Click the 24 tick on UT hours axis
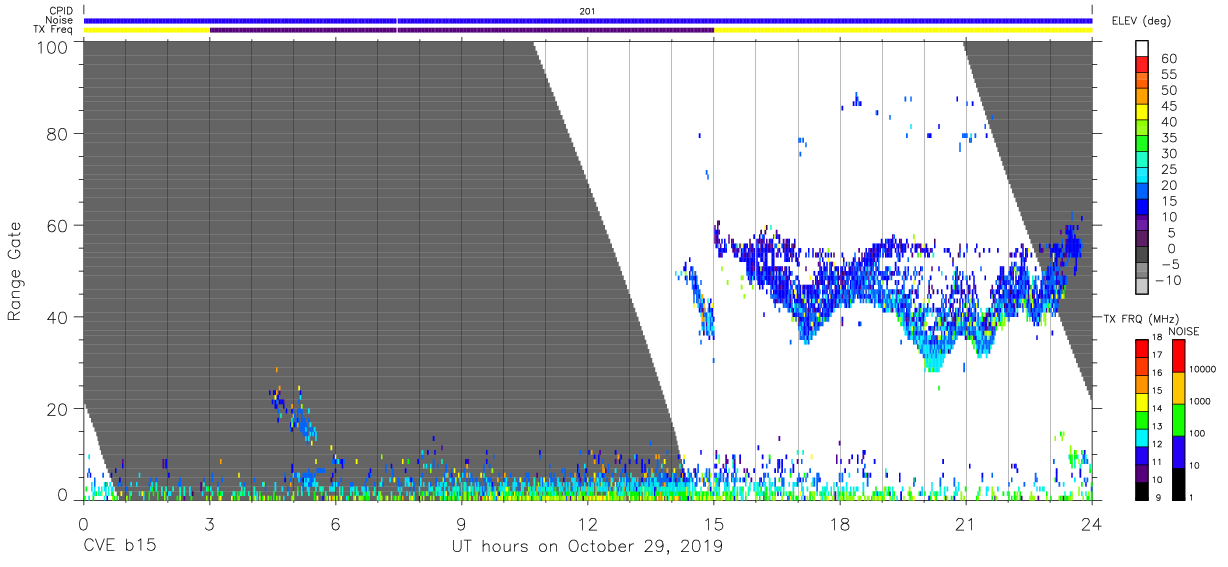1228x567 pixels. click(x=1092, y=524)
